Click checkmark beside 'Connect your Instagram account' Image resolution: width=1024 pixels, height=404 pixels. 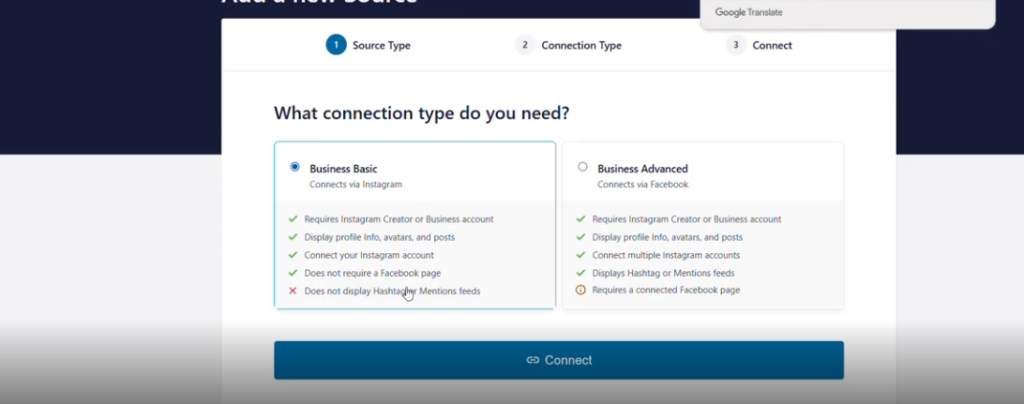pos(293,255)
